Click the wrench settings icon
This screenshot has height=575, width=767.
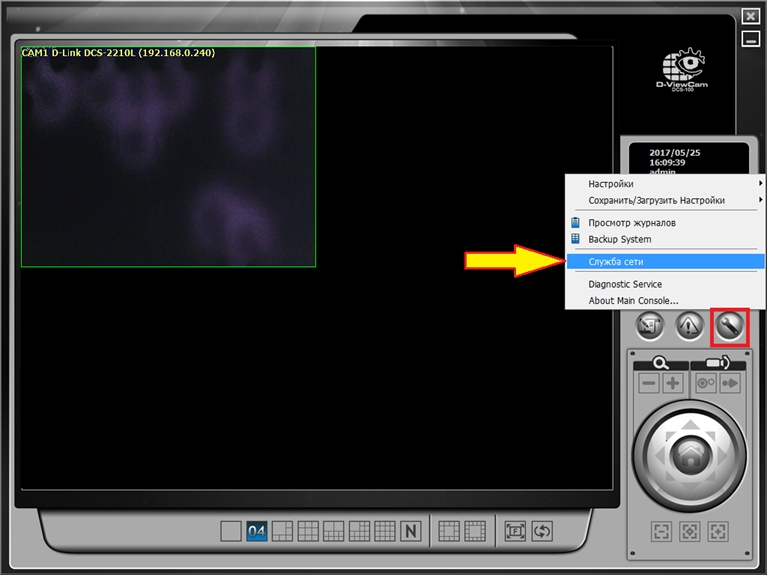tap(730, 326)
